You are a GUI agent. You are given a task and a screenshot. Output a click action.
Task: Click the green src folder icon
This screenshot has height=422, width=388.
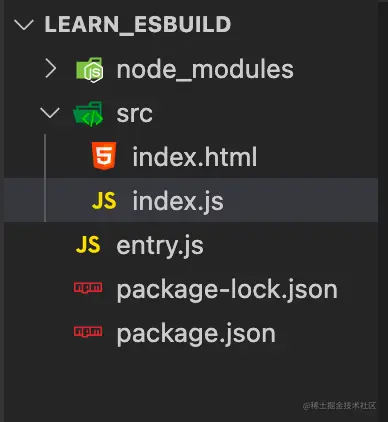[88, 114]
